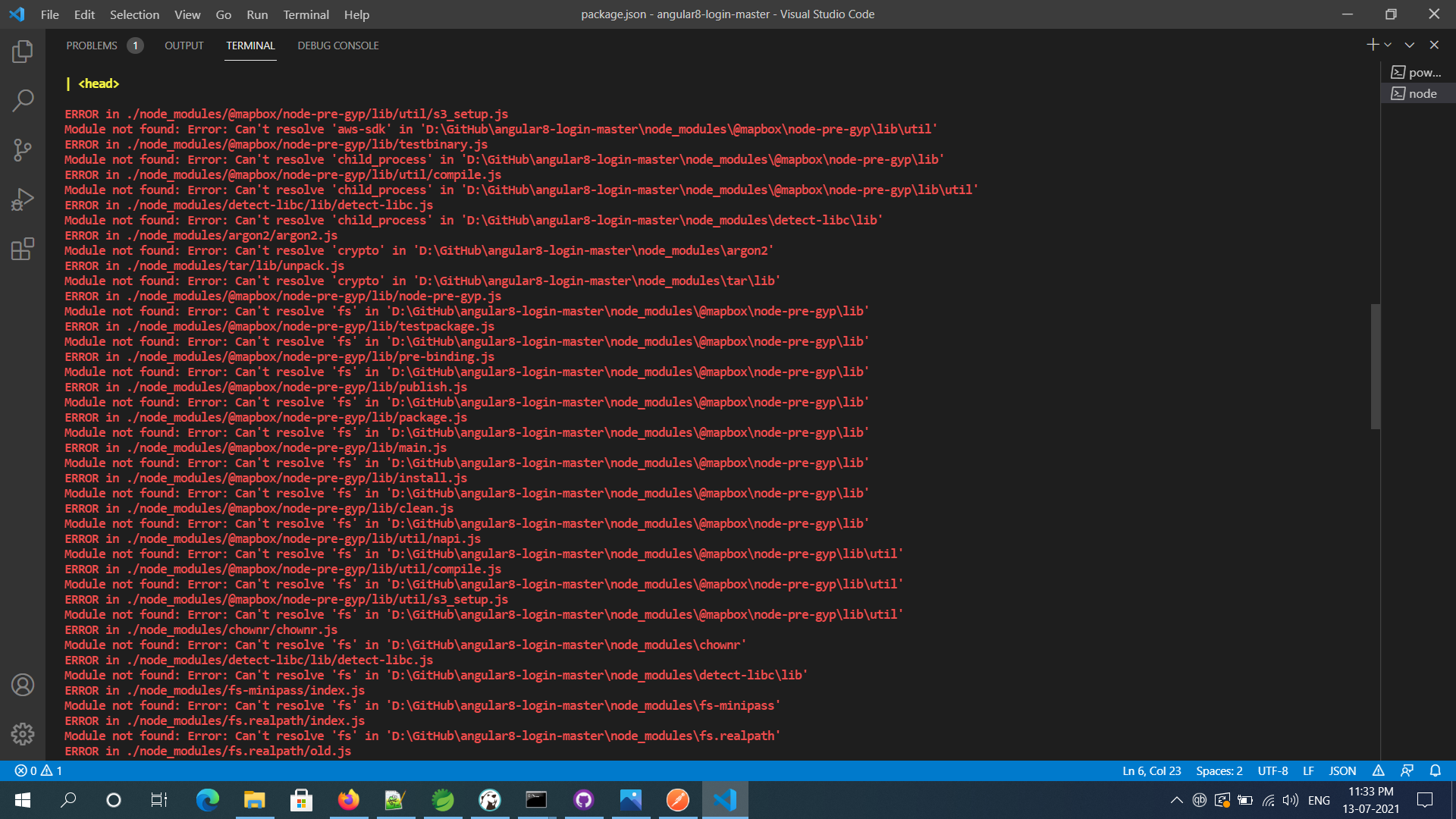
Task: Click Spaces: 2 indentation setting
Action: coord(1219,770)
